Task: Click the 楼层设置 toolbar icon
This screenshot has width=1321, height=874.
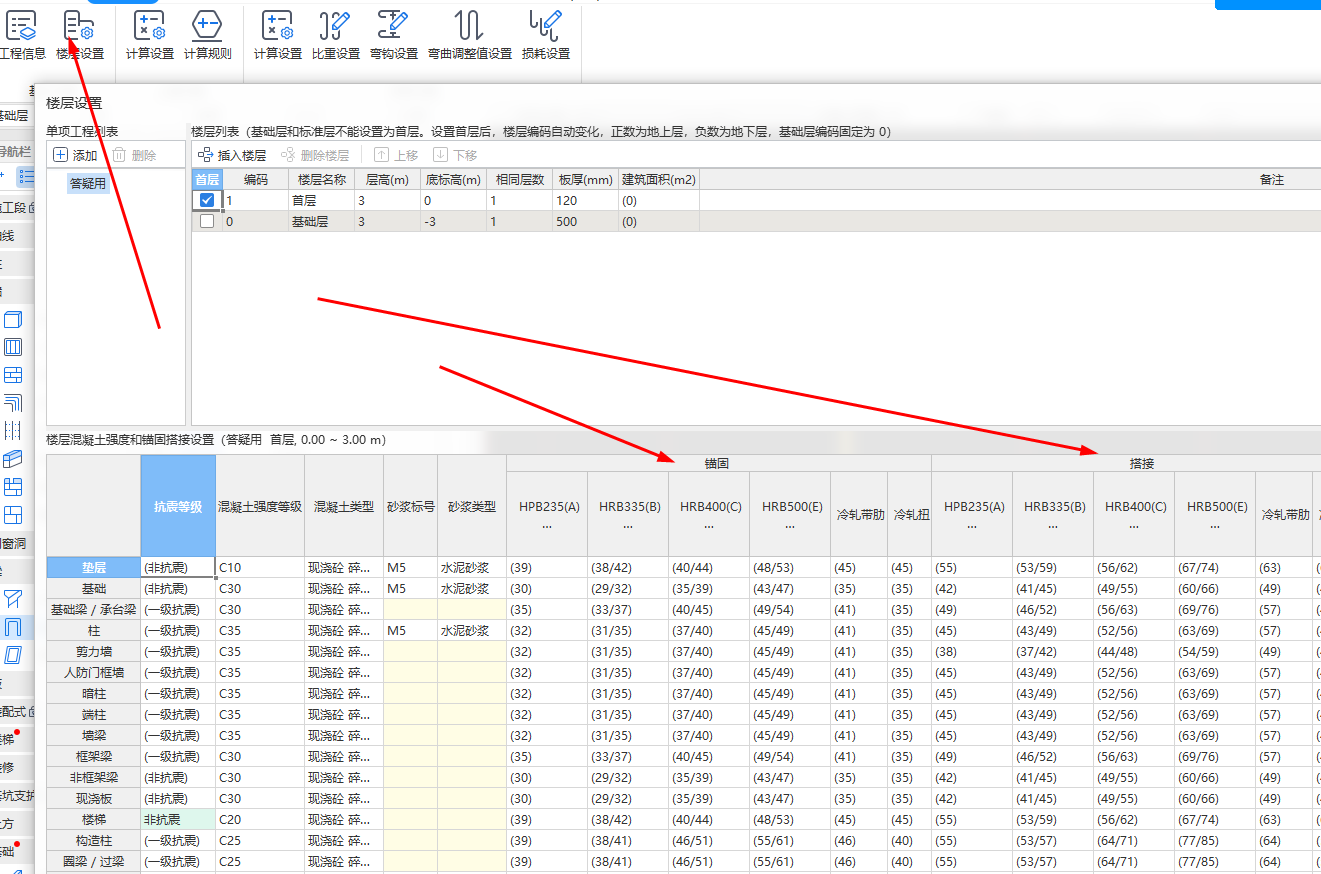Action: tap(80, 34)
